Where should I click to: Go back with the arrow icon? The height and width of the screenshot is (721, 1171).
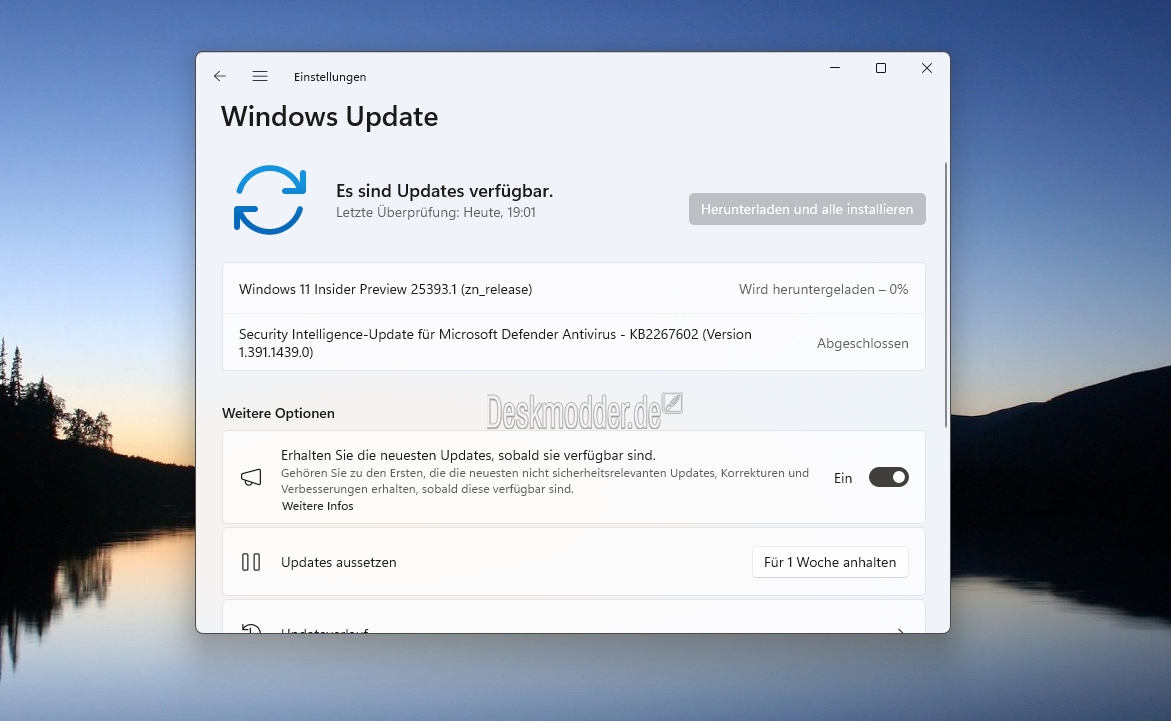click(x=220, y=76)
